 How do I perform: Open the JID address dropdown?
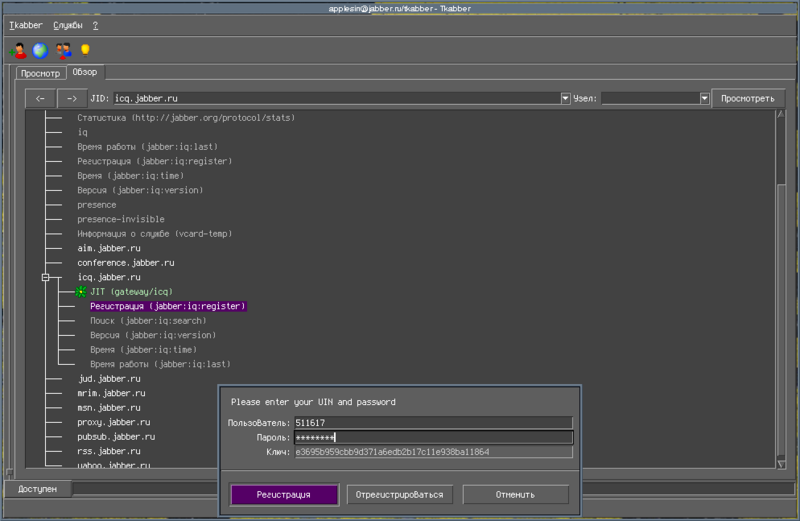tap(566, 99)
